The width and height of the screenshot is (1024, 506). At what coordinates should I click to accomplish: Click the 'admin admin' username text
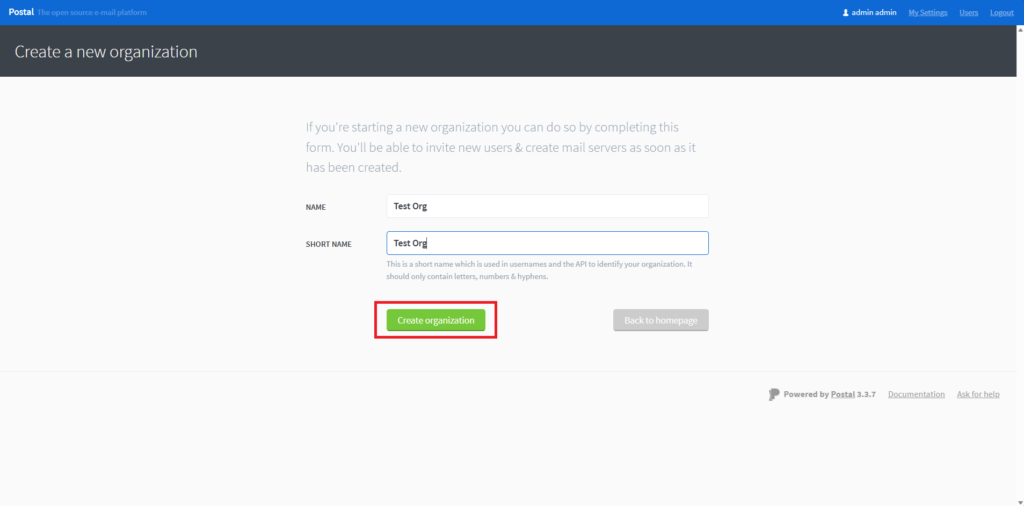874,12
